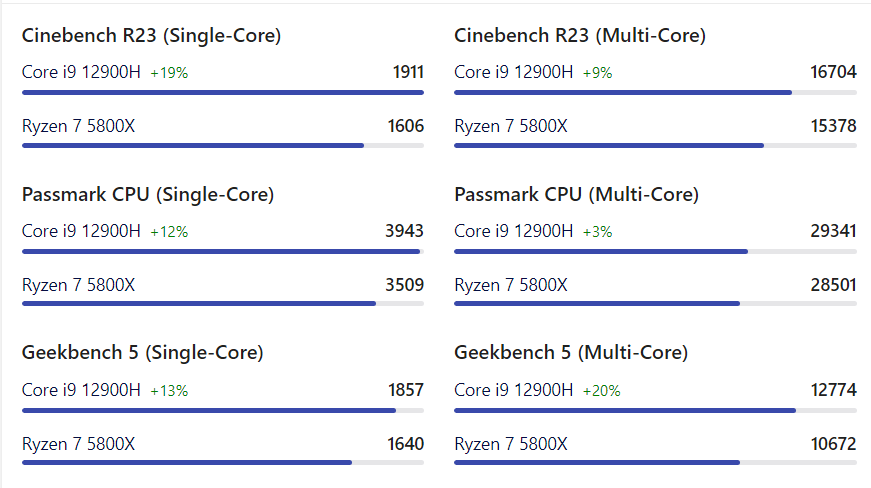Click the Ryzen 7 5800X score 10672
The height and width of the screenshot is (488, 871).
click(x=833, y=444)
